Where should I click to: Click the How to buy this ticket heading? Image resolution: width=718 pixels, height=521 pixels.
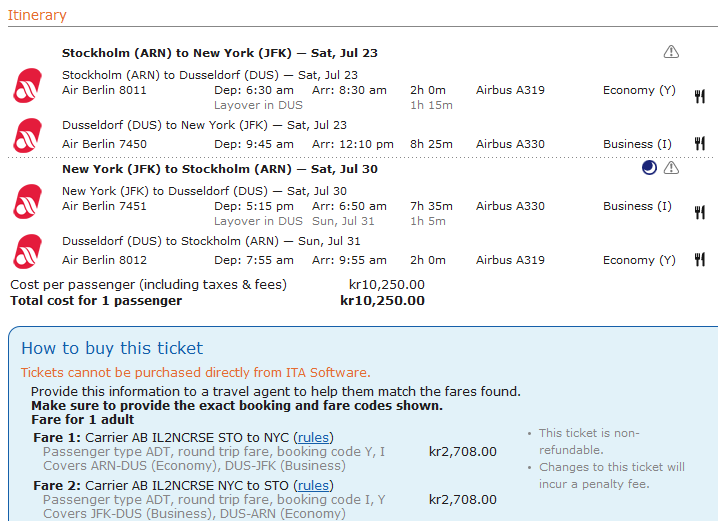coord(112,348)
